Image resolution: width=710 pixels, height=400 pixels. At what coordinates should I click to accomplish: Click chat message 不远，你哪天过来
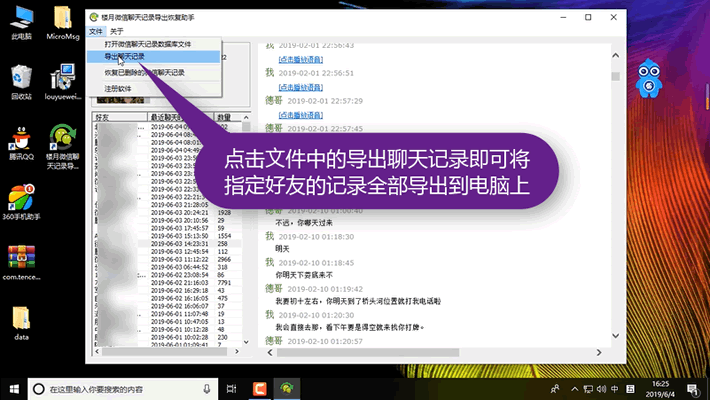304,223
